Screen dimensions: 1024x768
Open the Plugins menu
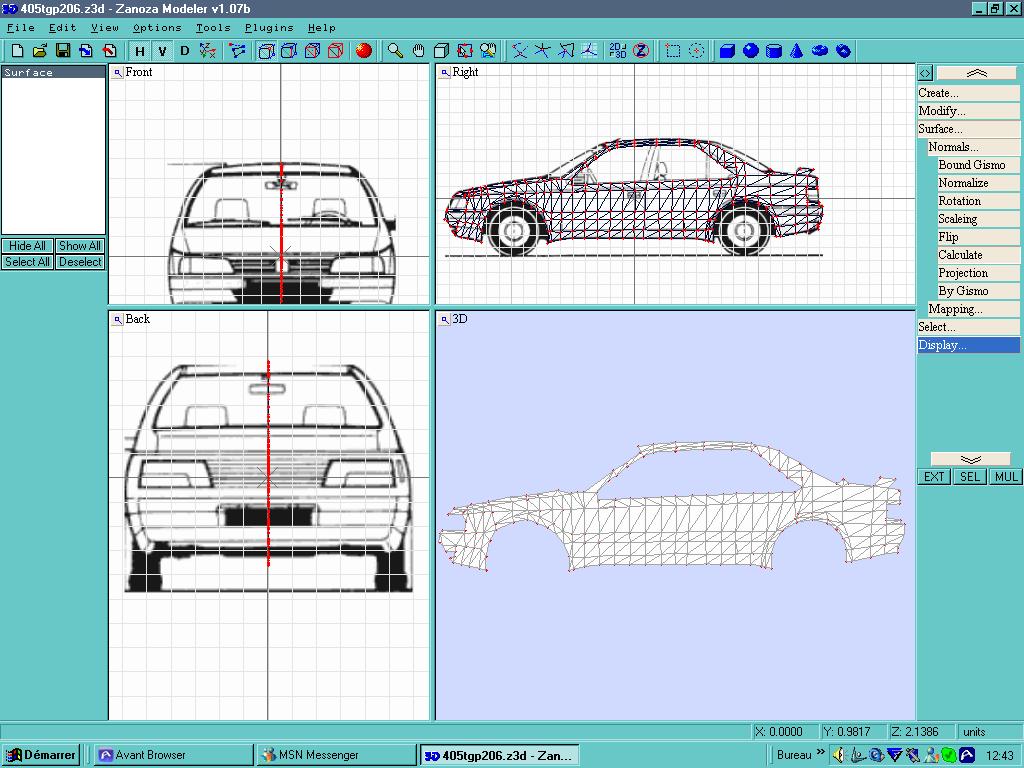point(269,28)
